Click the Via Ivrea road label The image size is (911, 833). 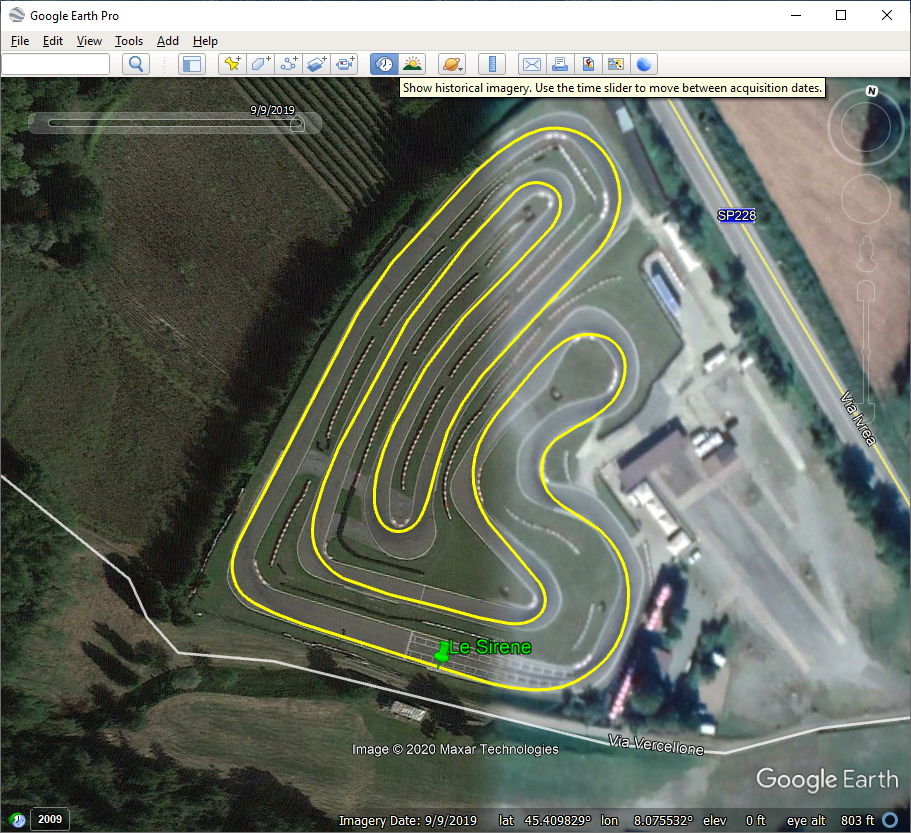[858, 419]
